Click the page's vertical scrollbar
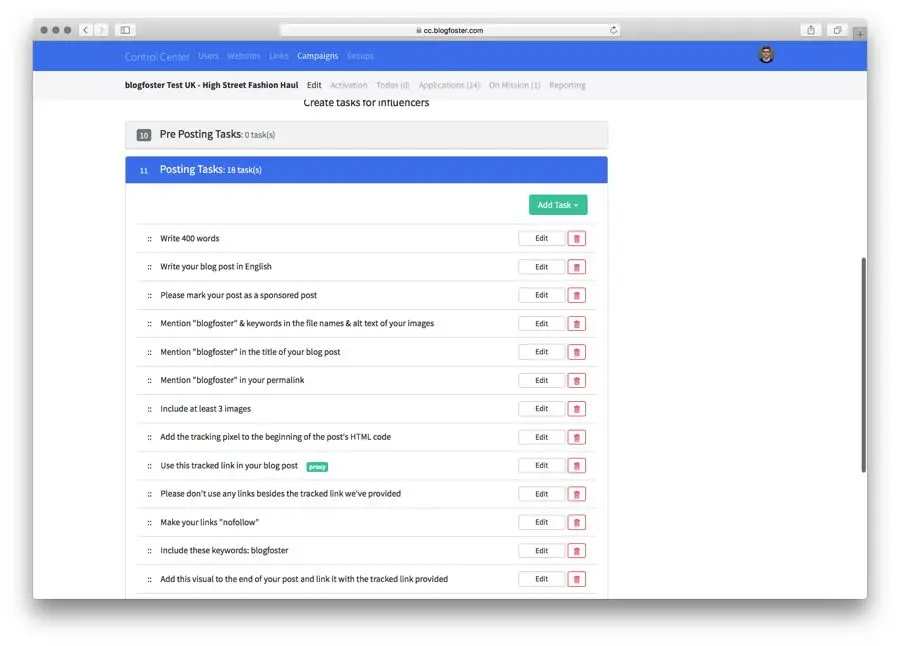Viewport: 900px width, 646px height. click(863, 365)
